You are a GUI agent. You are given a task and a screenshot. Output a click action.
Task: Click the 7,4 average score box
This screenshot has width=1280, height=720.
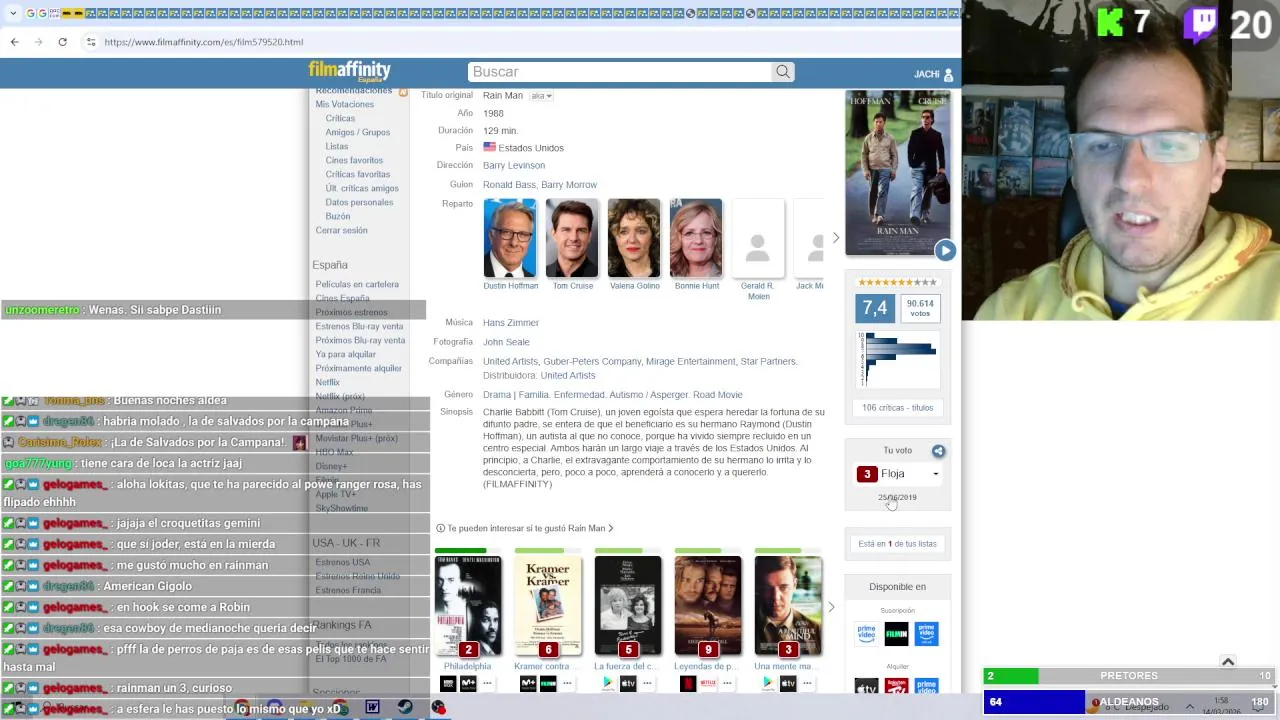(875, 308)
